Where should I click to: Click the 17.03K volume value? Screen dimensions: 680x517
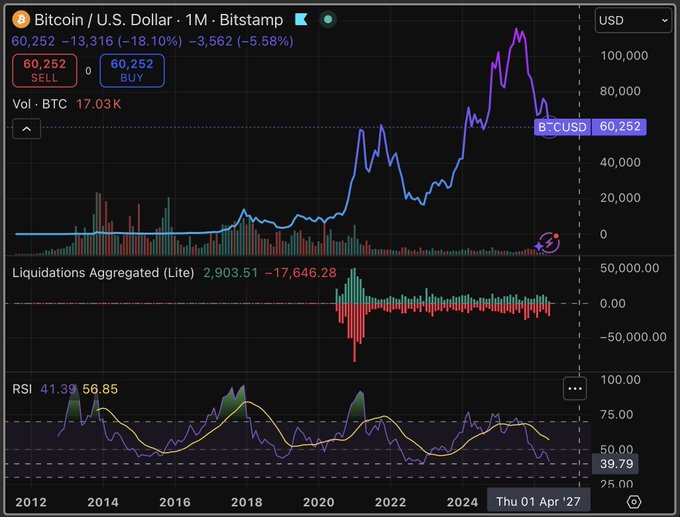tap(98, 104)
